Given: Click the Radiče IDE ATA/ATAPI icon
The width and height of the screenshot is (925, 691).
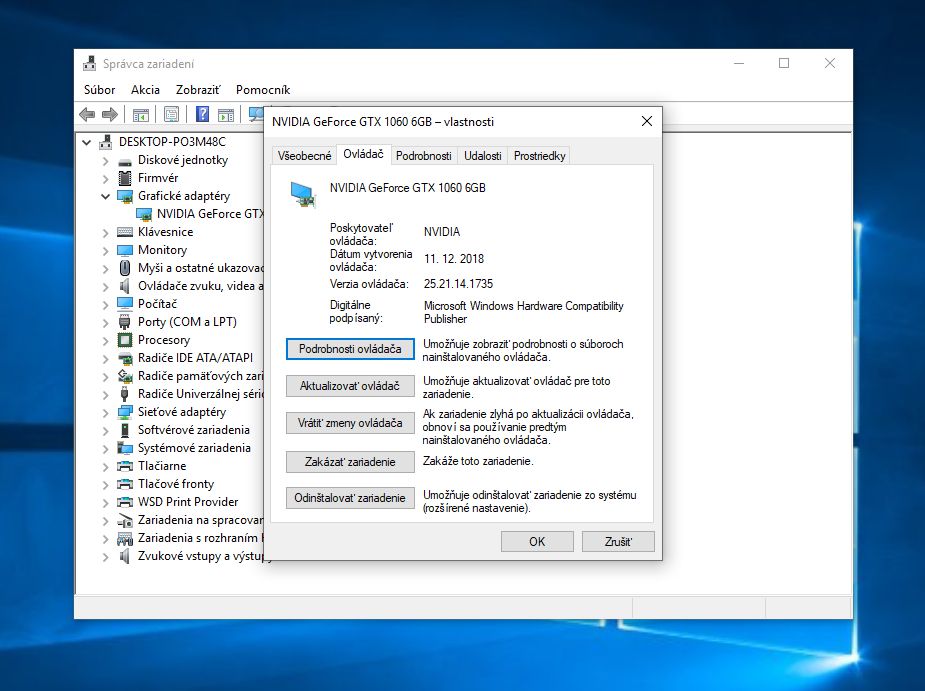Looking at the screenshot, I should pos(124,358).
